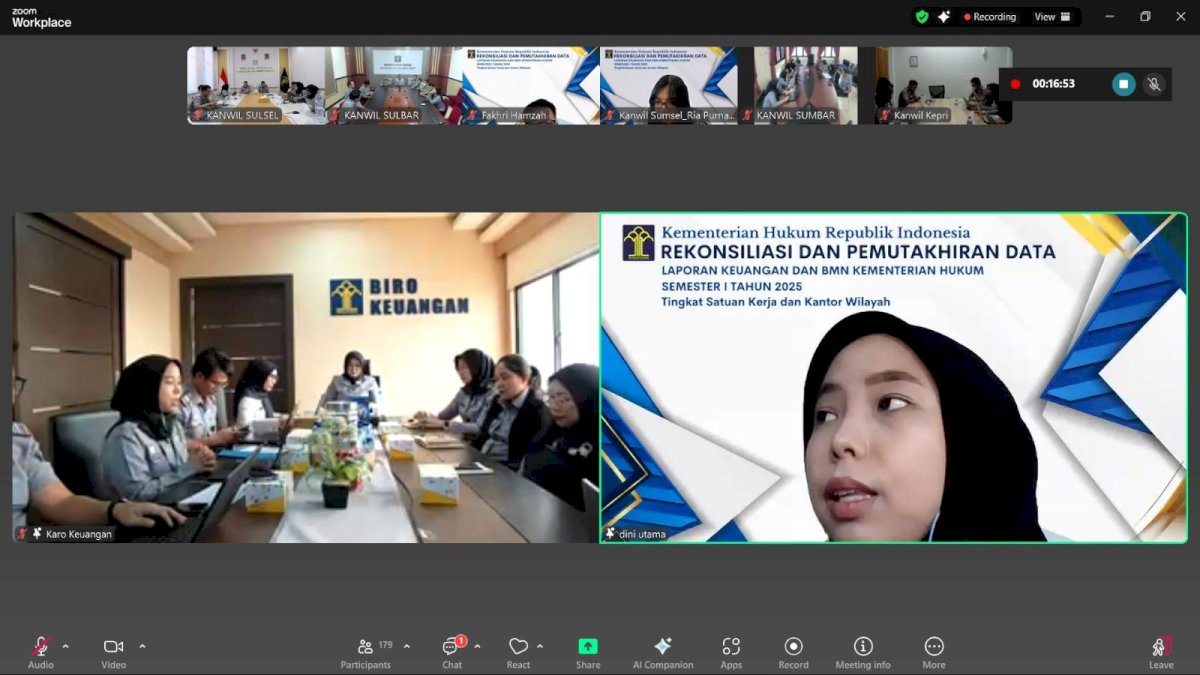This screenshot has height=675, width=1200.
Task: Stop the active recording
Action: [x=1124, y=84]
